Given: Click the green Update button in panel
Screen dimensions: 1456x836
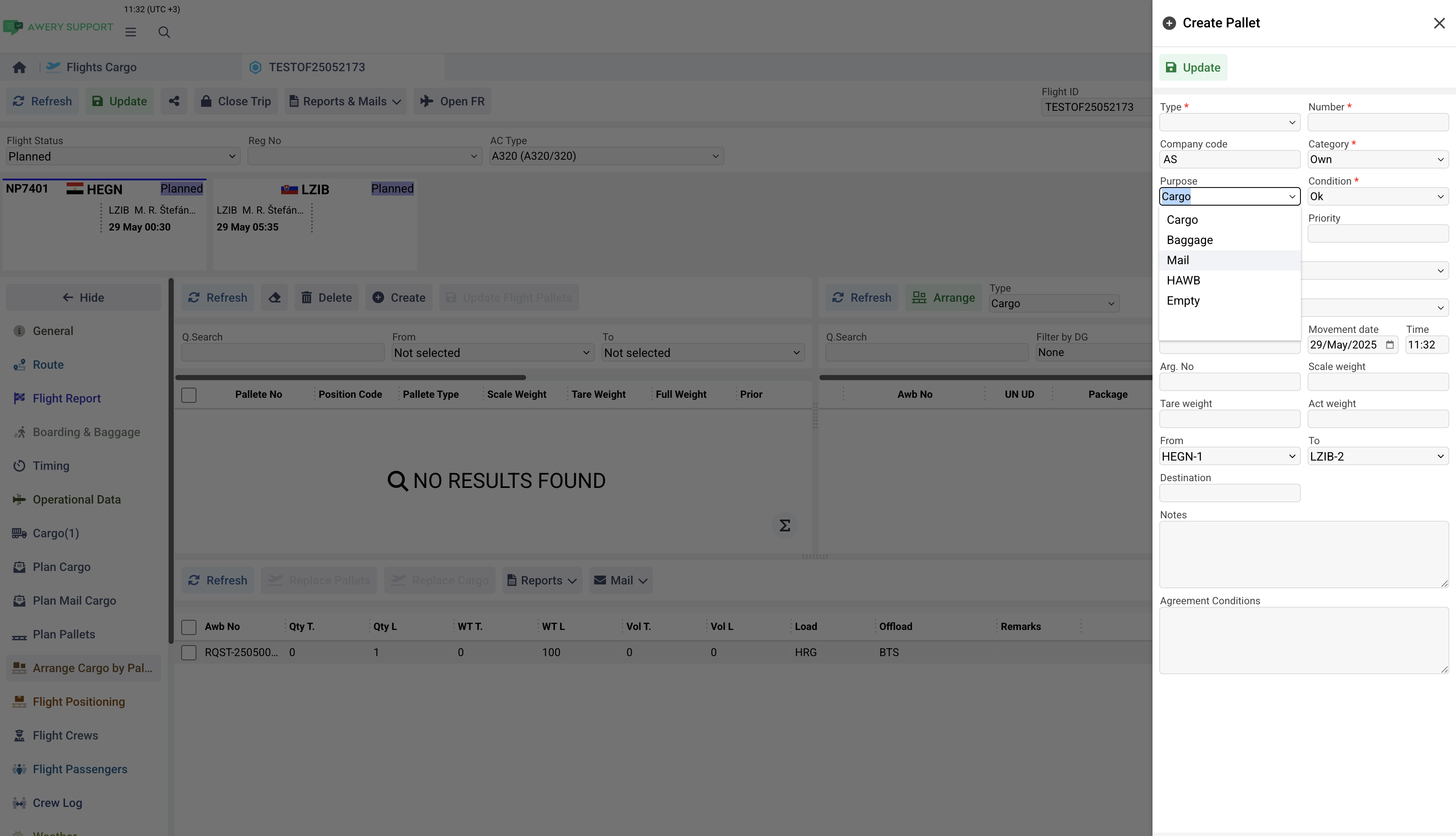Looking at the screenshot, I should pos(1193,68).
